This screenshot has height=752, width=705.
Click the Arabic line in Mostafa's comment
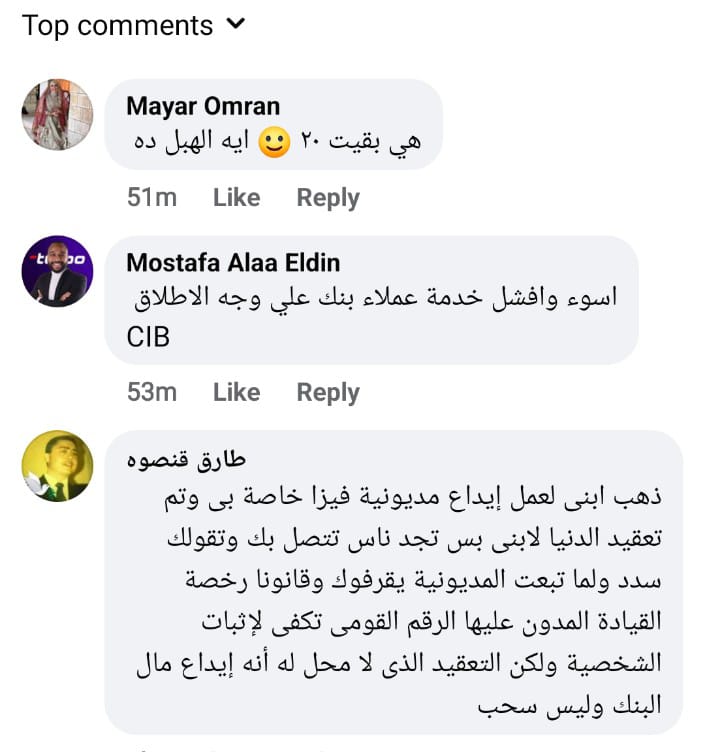click(x=375, y=298)
